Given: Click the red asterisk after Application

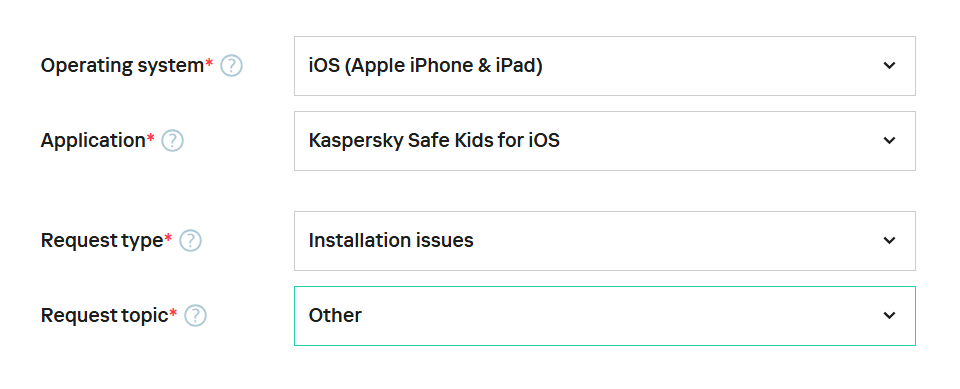Looking at the screenshot, I should [x=151, y=137].
